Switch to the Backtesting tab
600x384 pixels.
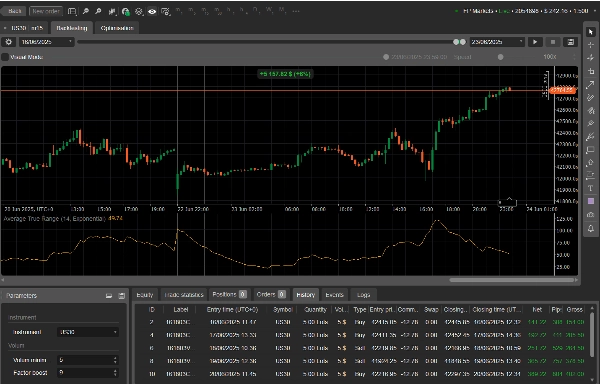click(x=72, y=28)
